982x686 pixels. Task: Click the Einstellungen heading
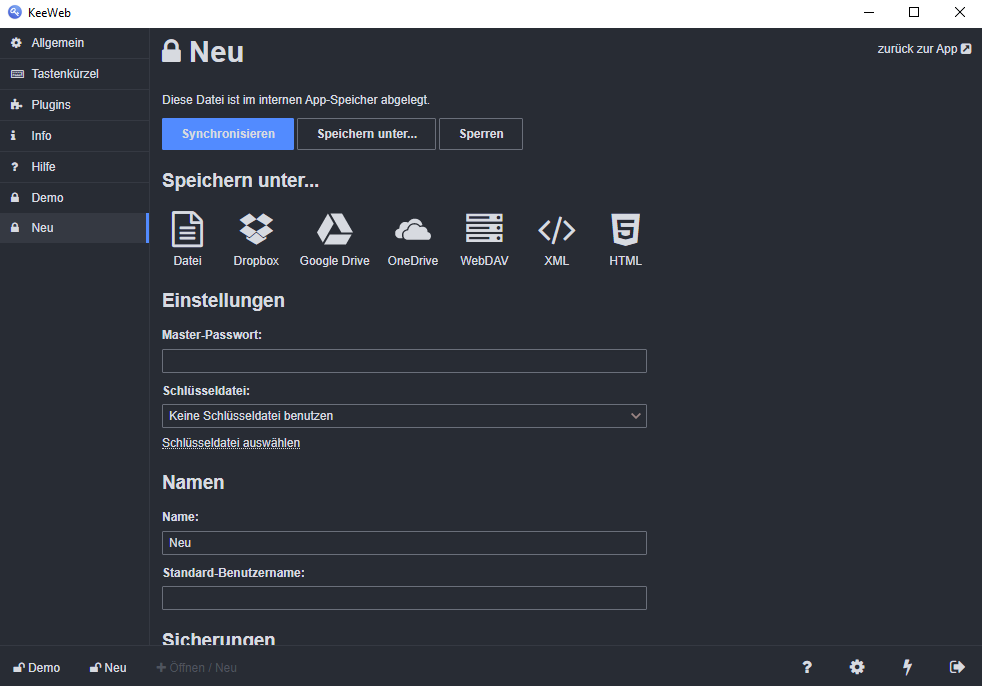point(224,301)
